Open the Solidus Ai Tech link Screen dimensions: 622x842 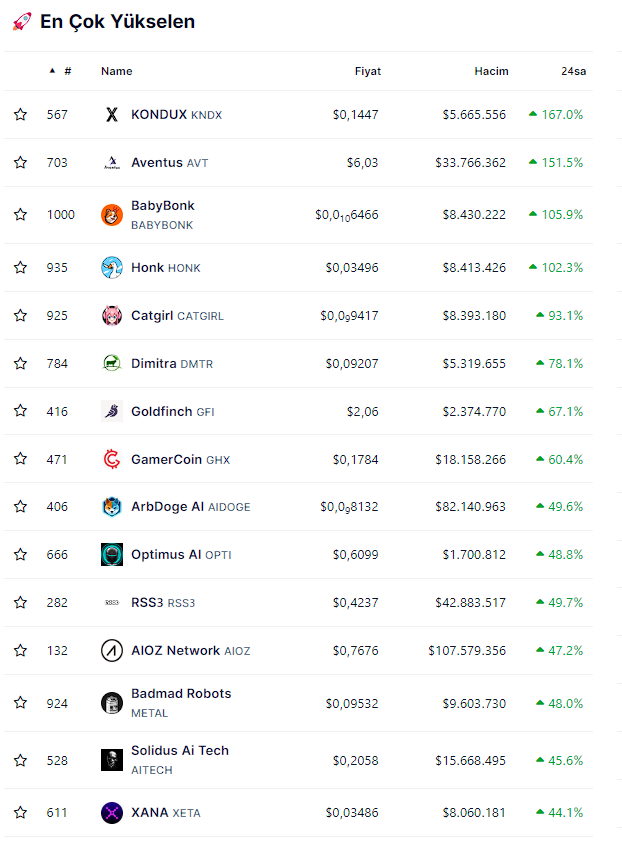point(179,751)
